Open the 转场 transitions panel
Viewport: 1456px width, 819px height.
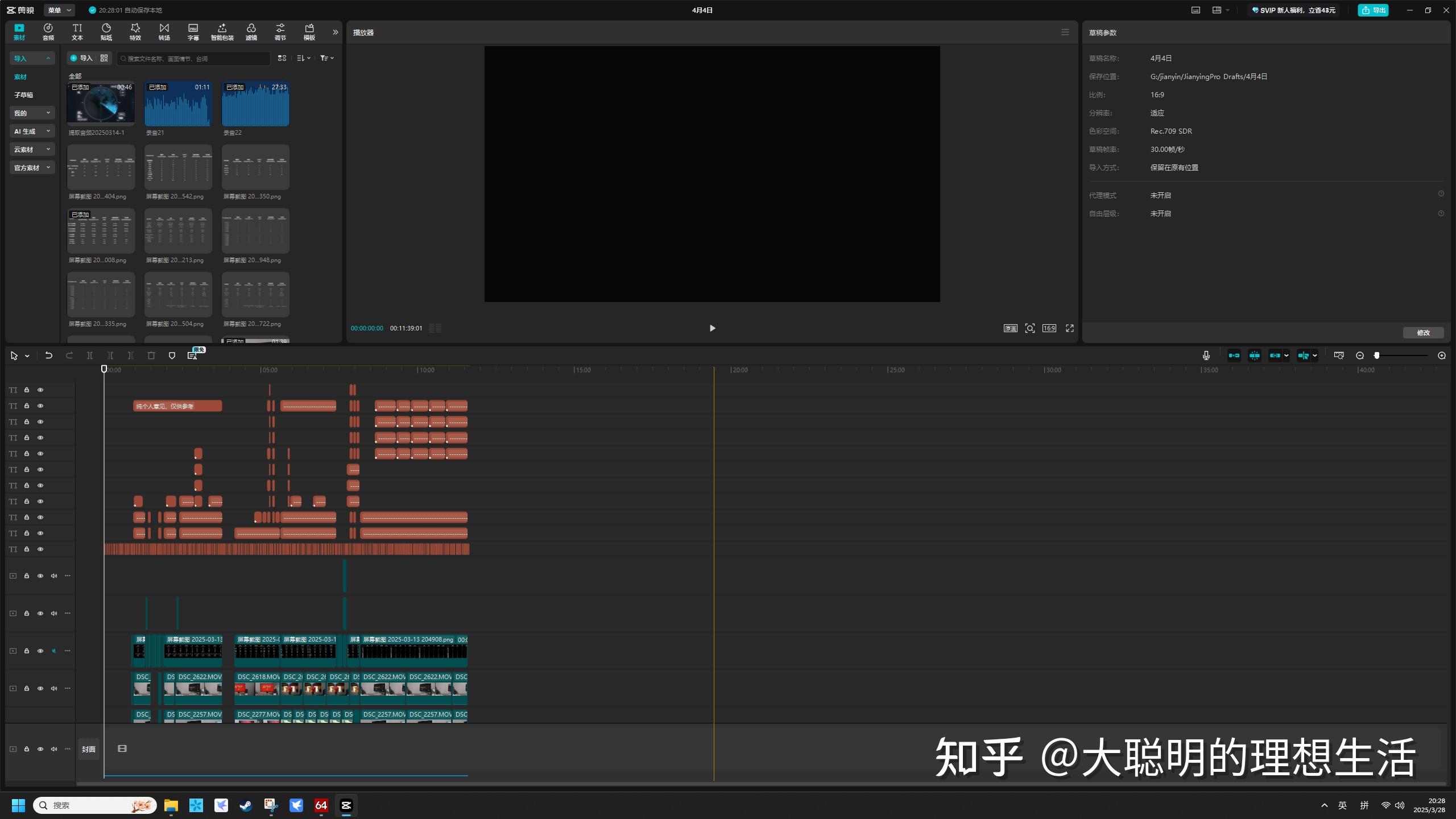click(164, 31)
